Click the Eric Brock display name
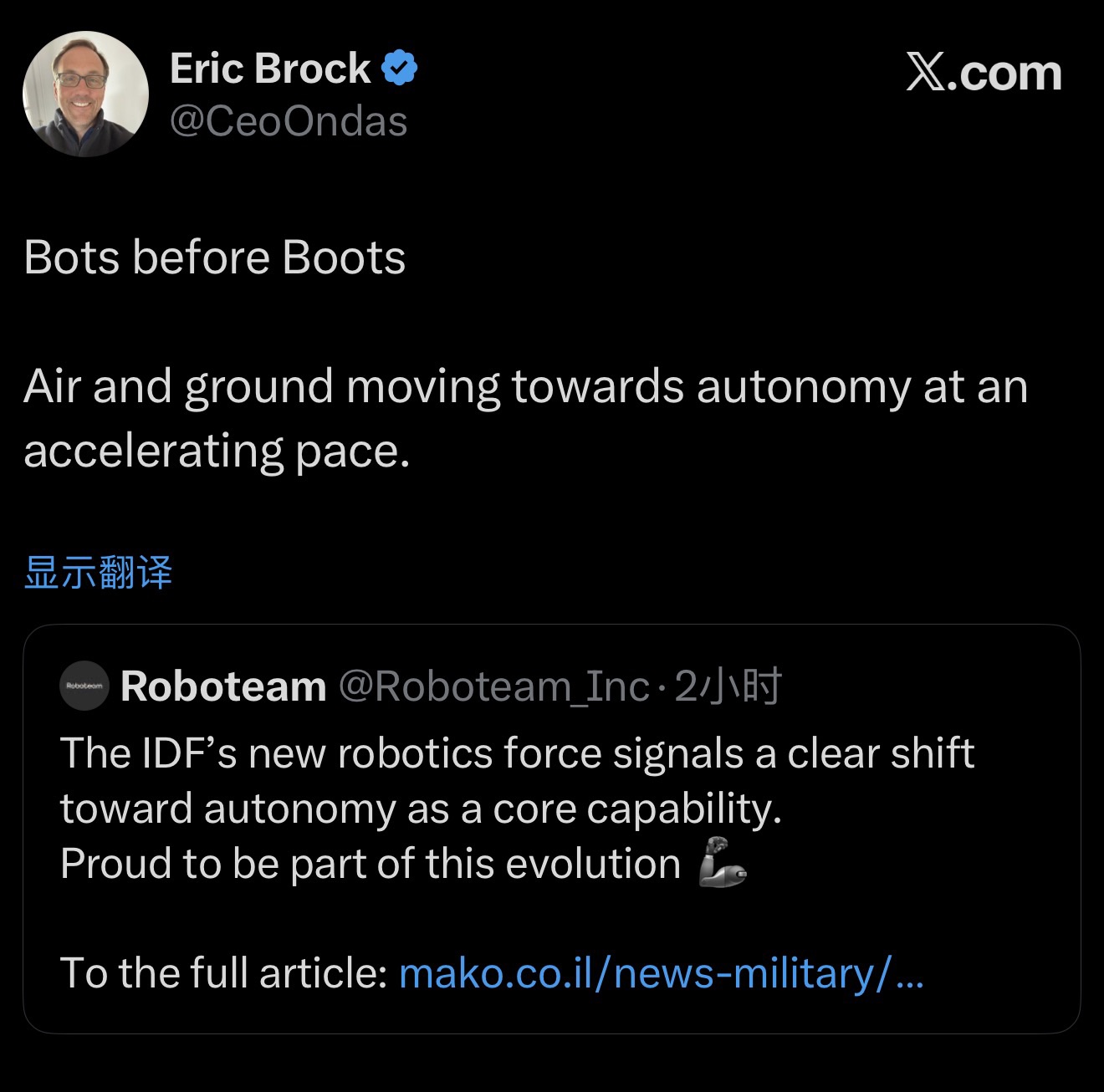The height and width of the screenshot is (1092, 1104). coord(270,68)
